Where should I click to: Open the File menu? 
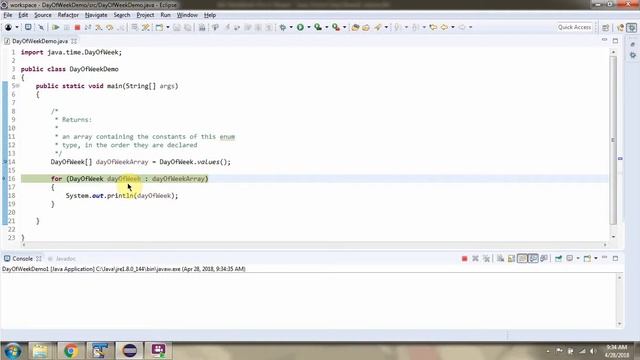pyautogui.click(x=8, y=15)
